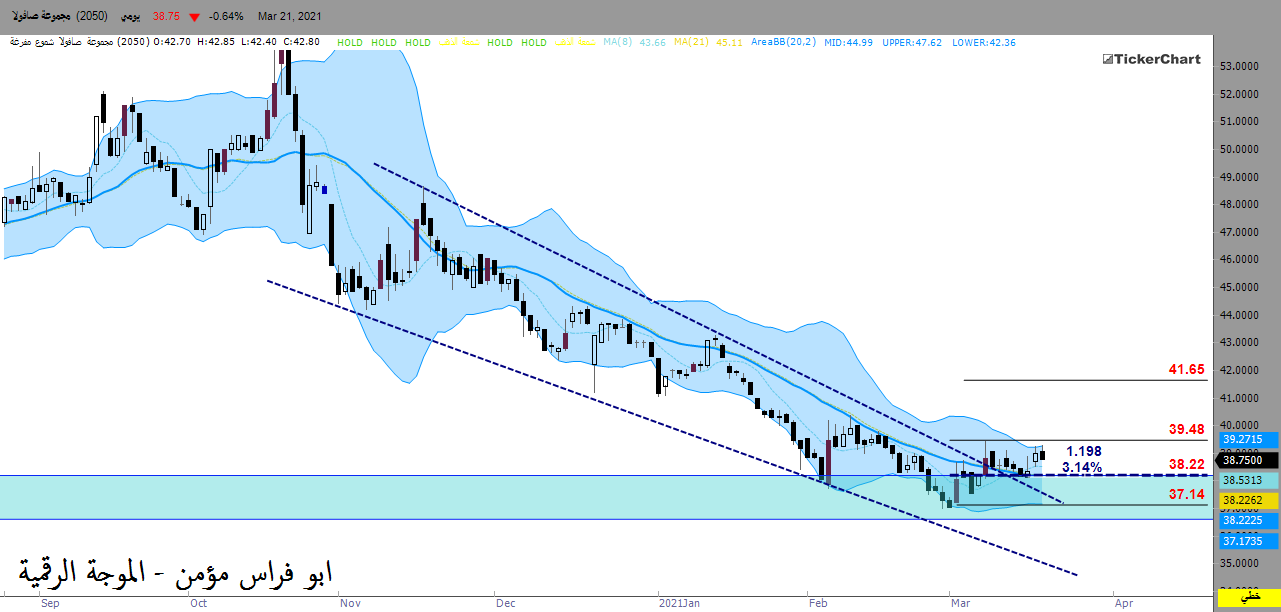Click the 2021Jan label on time axis
The image size is (1281, 612).
point(679,603)
